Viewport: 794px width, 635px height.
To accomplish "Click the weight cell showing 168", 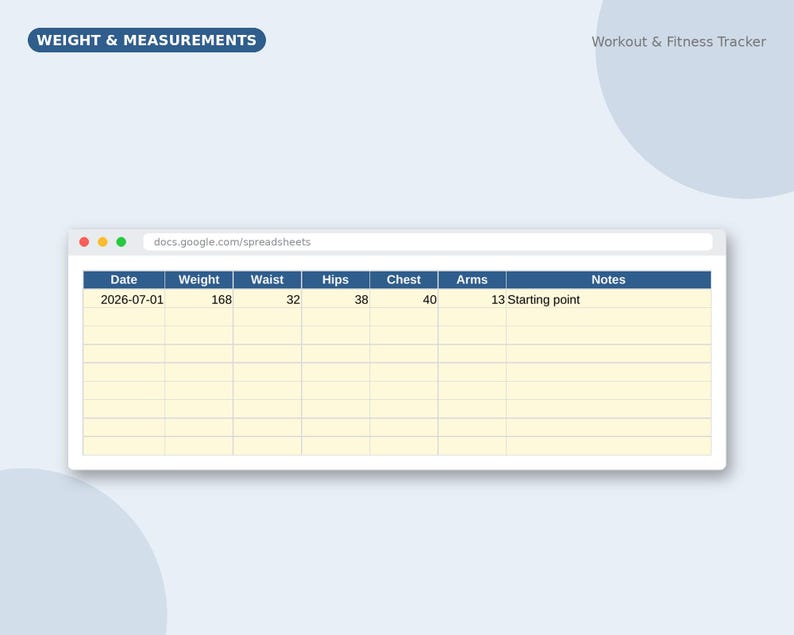I will pos(199,299).
